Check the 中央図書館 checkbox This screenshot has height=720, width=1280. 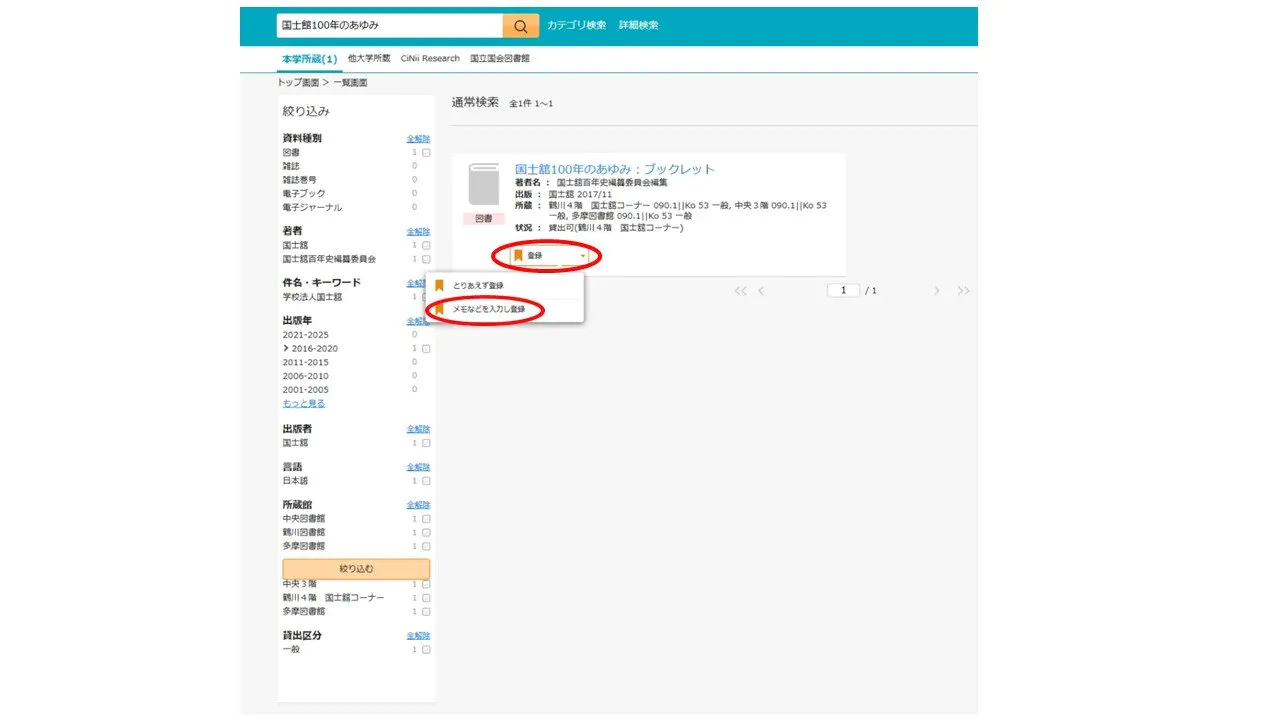point(426,519)
